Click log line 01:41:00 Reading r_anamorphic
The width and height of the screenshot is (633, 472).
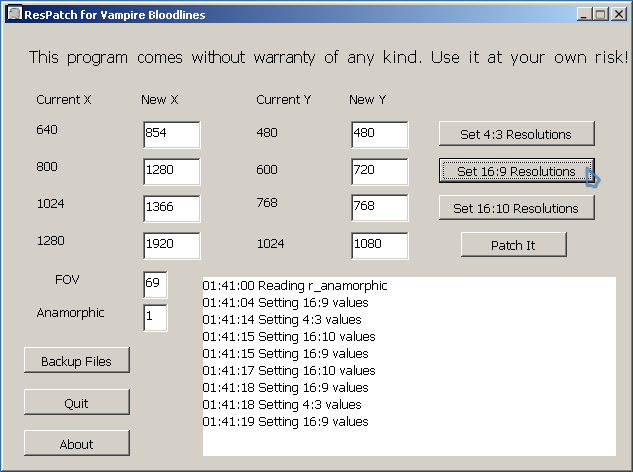(295, 286)
